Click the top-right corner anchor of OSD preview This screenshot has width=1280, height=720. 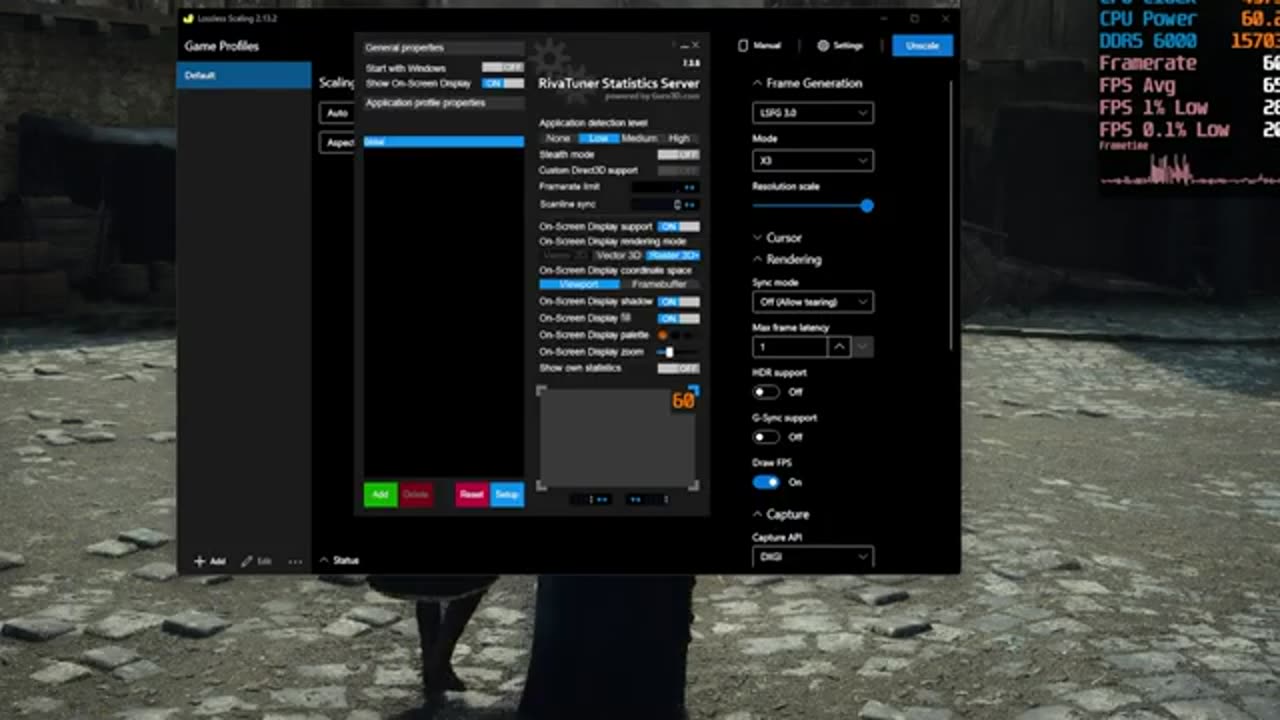[694, 391]
